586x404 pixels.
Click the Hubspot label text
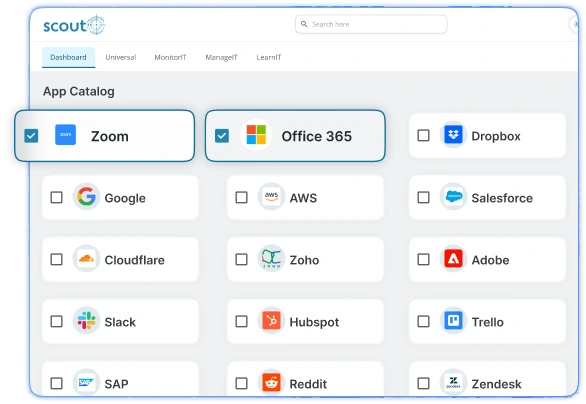pos(314,322)
